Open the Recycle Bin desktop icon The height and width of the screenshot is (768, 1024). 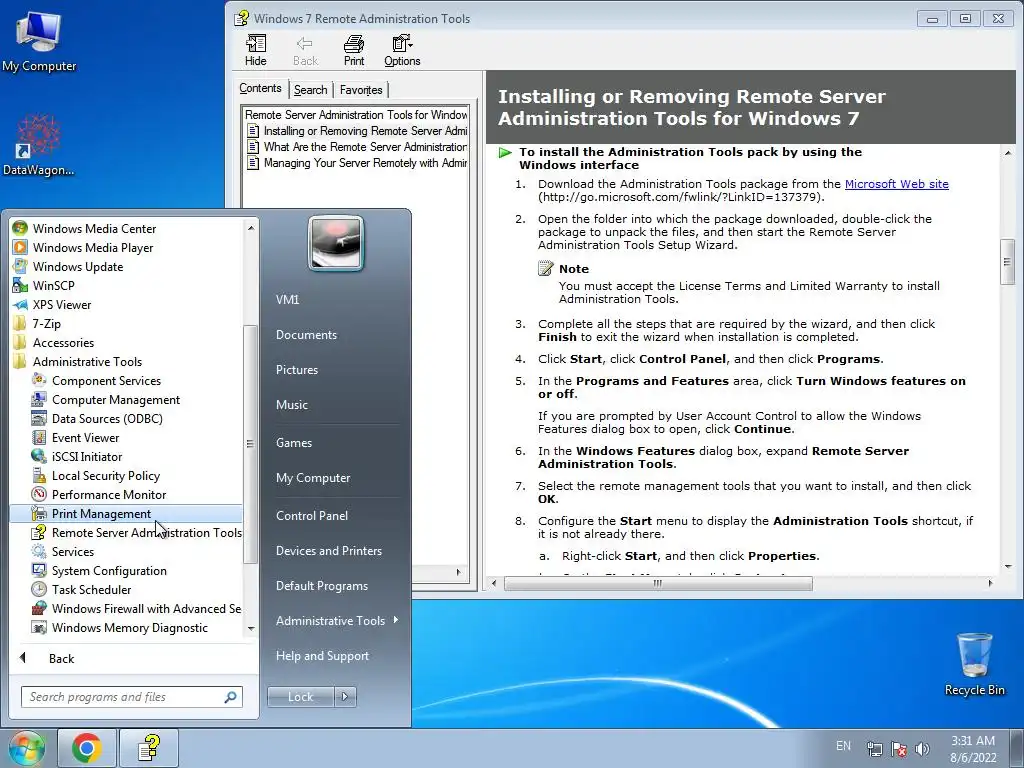pos(974,664)
